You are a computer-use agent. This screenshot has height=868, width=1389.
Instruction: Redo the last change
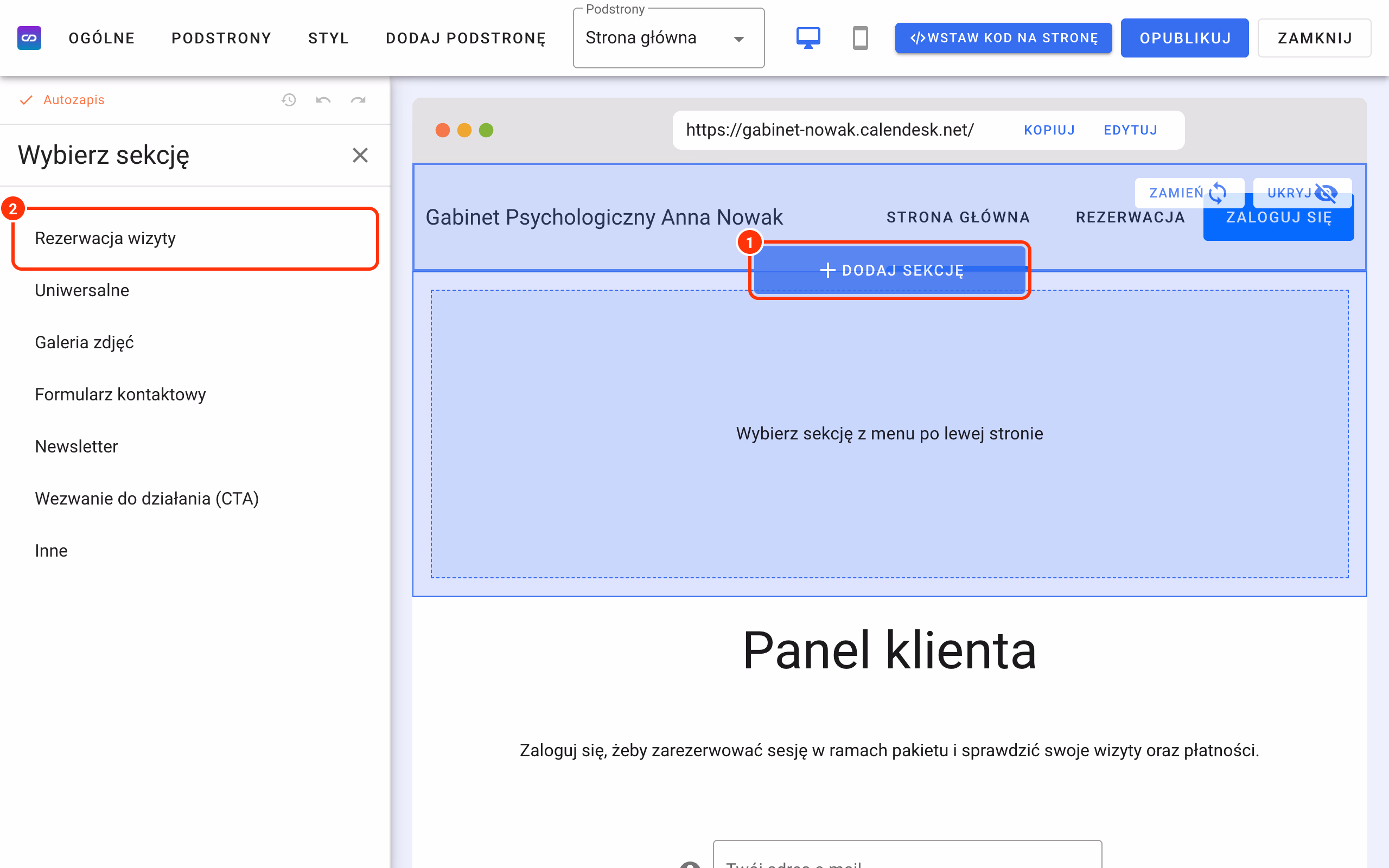(x=358, y=100)
